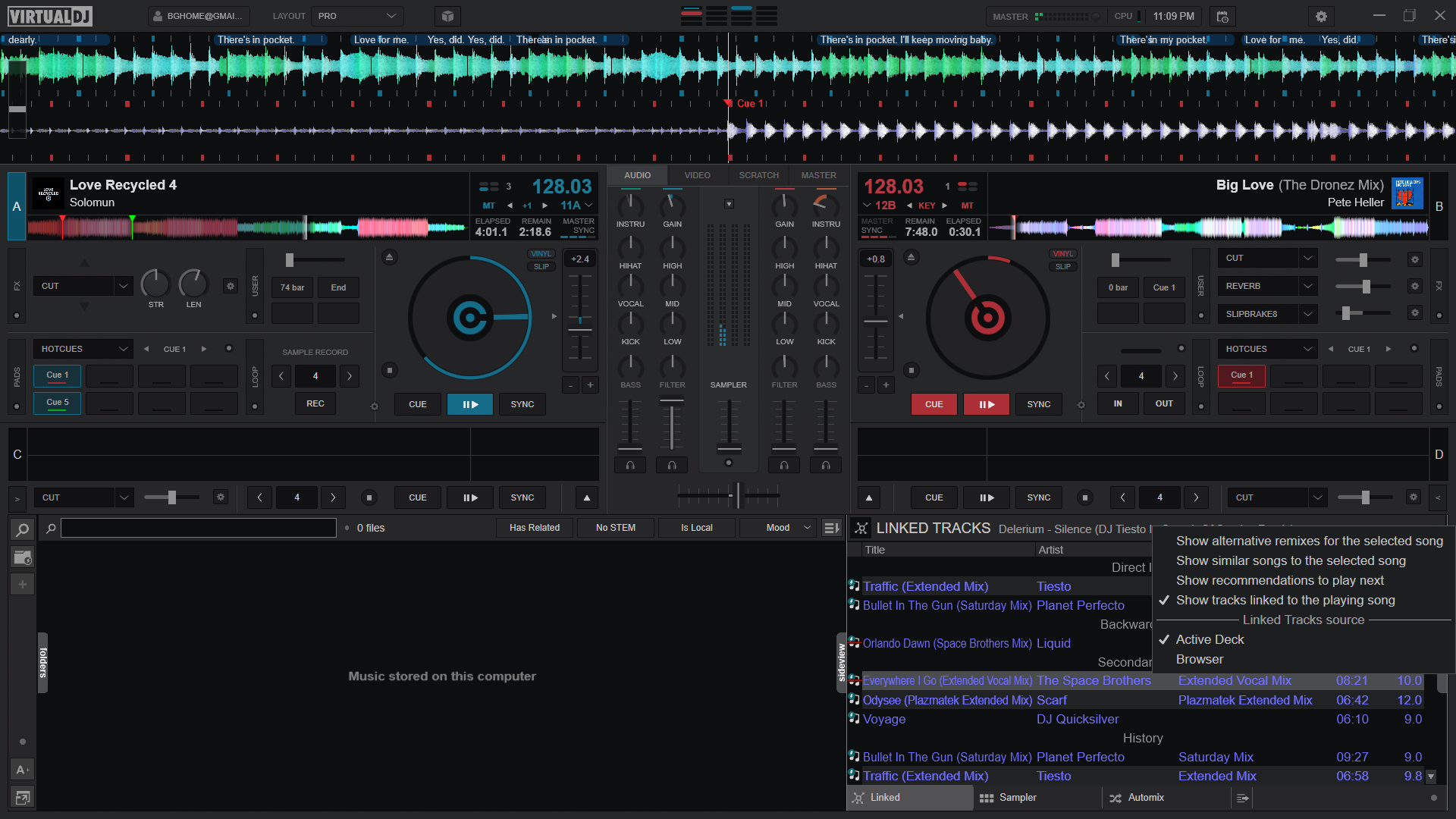Screen dimensions: 1456x819
Task: Open deck B SLIPBRAKE8 effect settings gear
Action: point(1414,312)
